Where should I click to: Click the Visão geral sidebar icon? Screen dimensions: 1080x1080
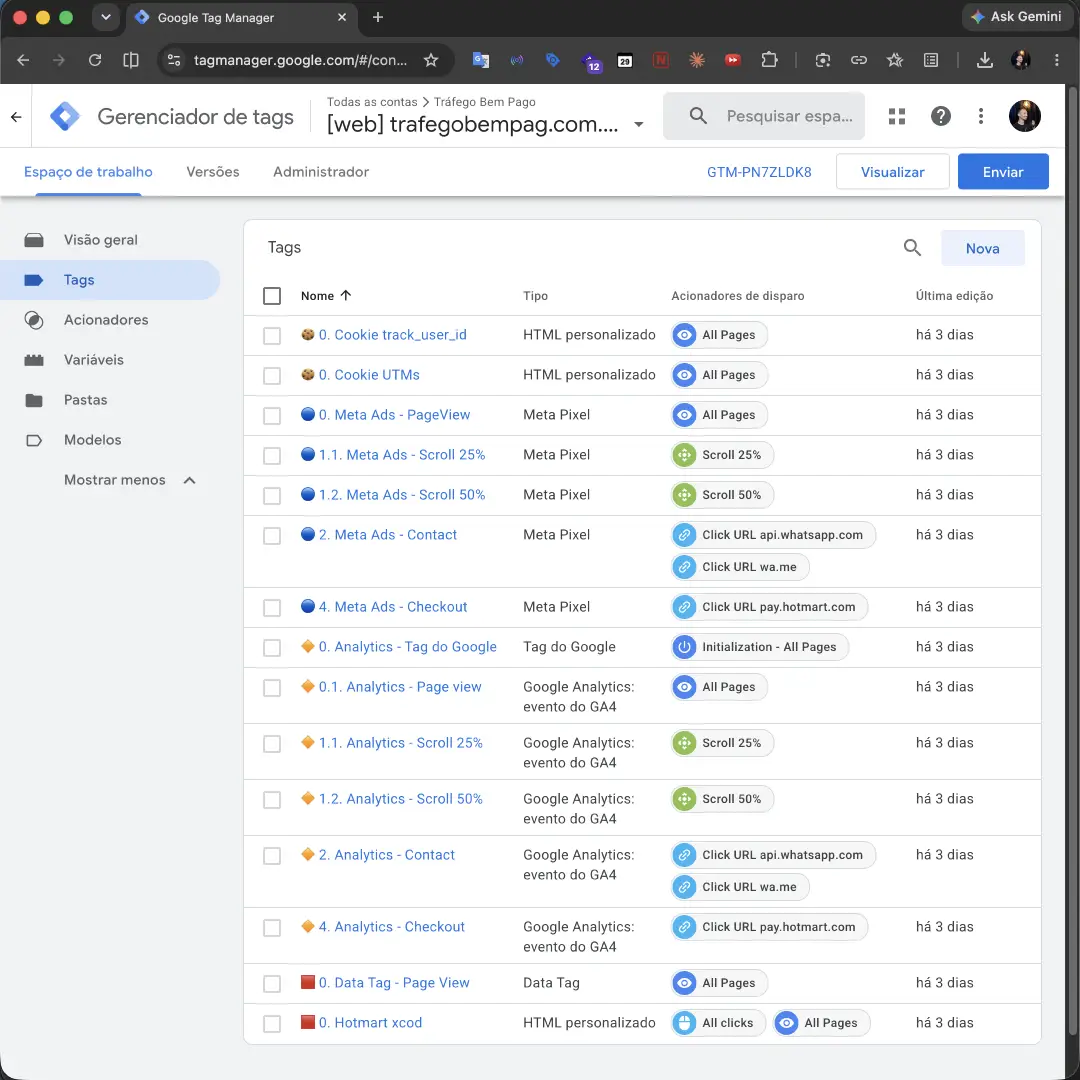pos(34,240)
